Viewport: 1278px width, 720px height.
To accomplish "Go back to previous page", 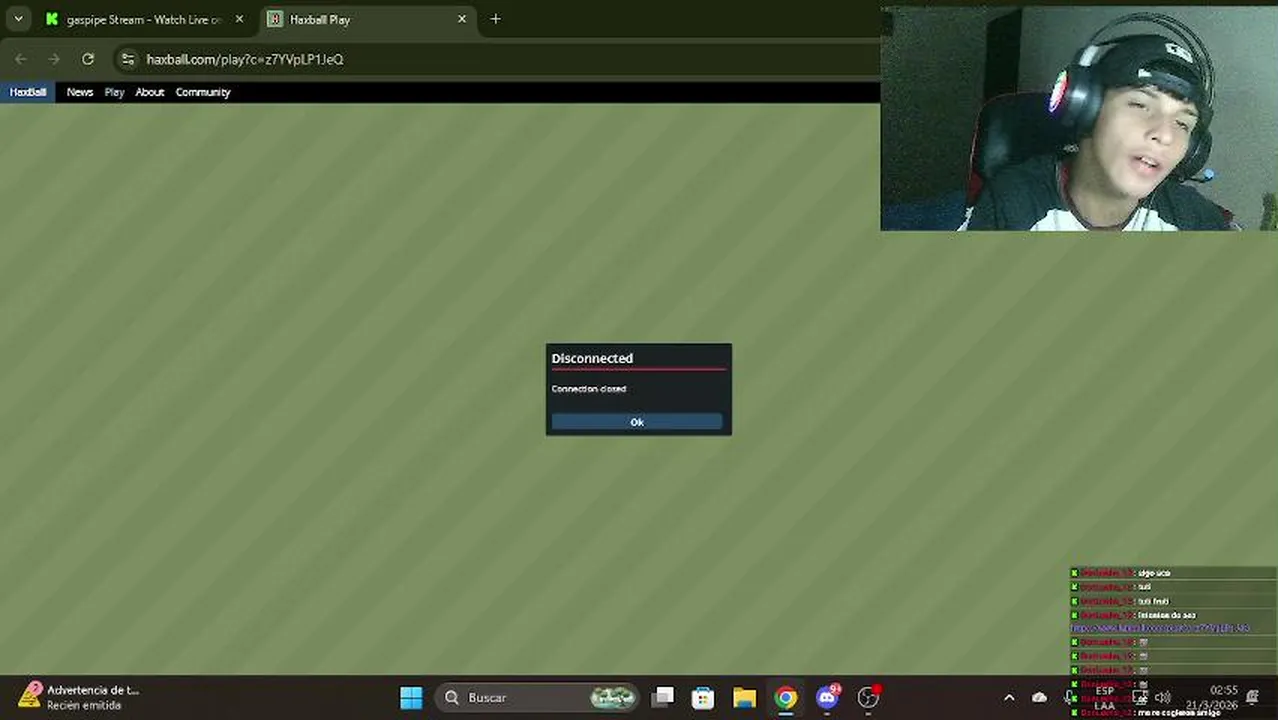I will 21,59.
